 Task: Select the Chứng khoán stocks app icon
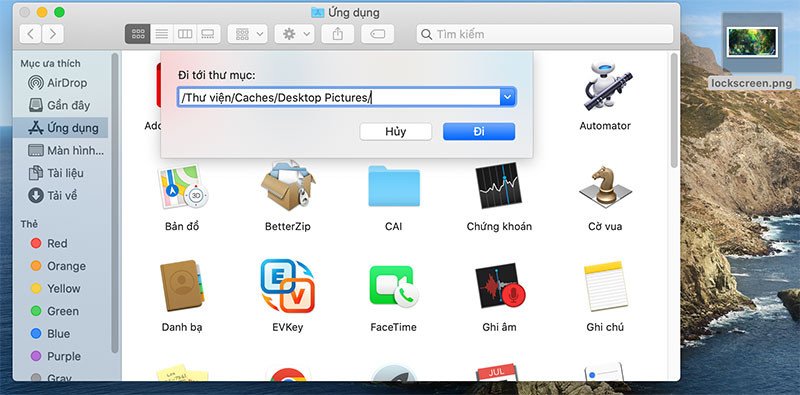[x=499, y=186]
